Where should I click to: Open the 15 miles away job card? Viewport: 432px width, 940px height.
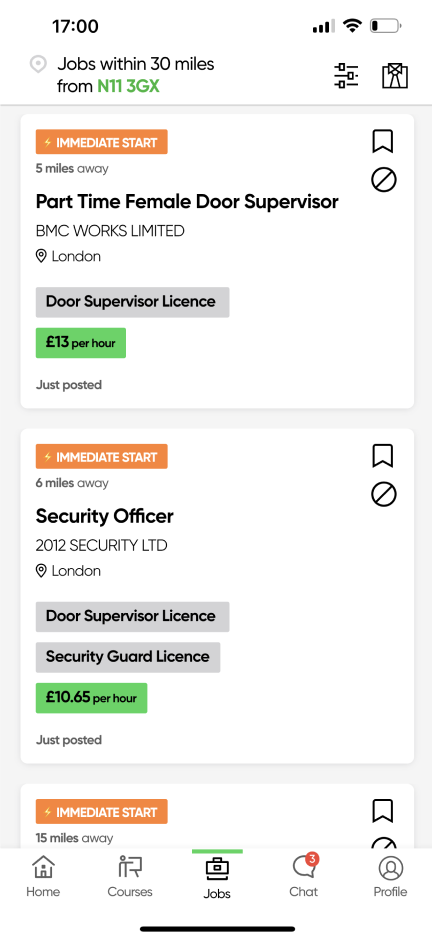coord(217,815)
